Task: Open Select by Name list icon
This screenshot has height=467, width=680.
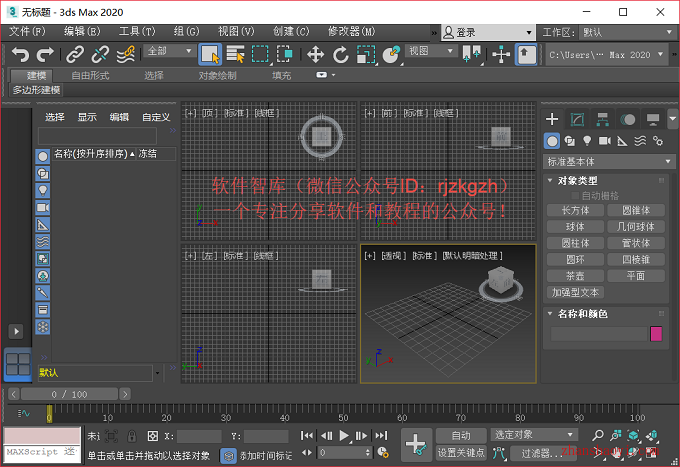Action: click(235, 55)
